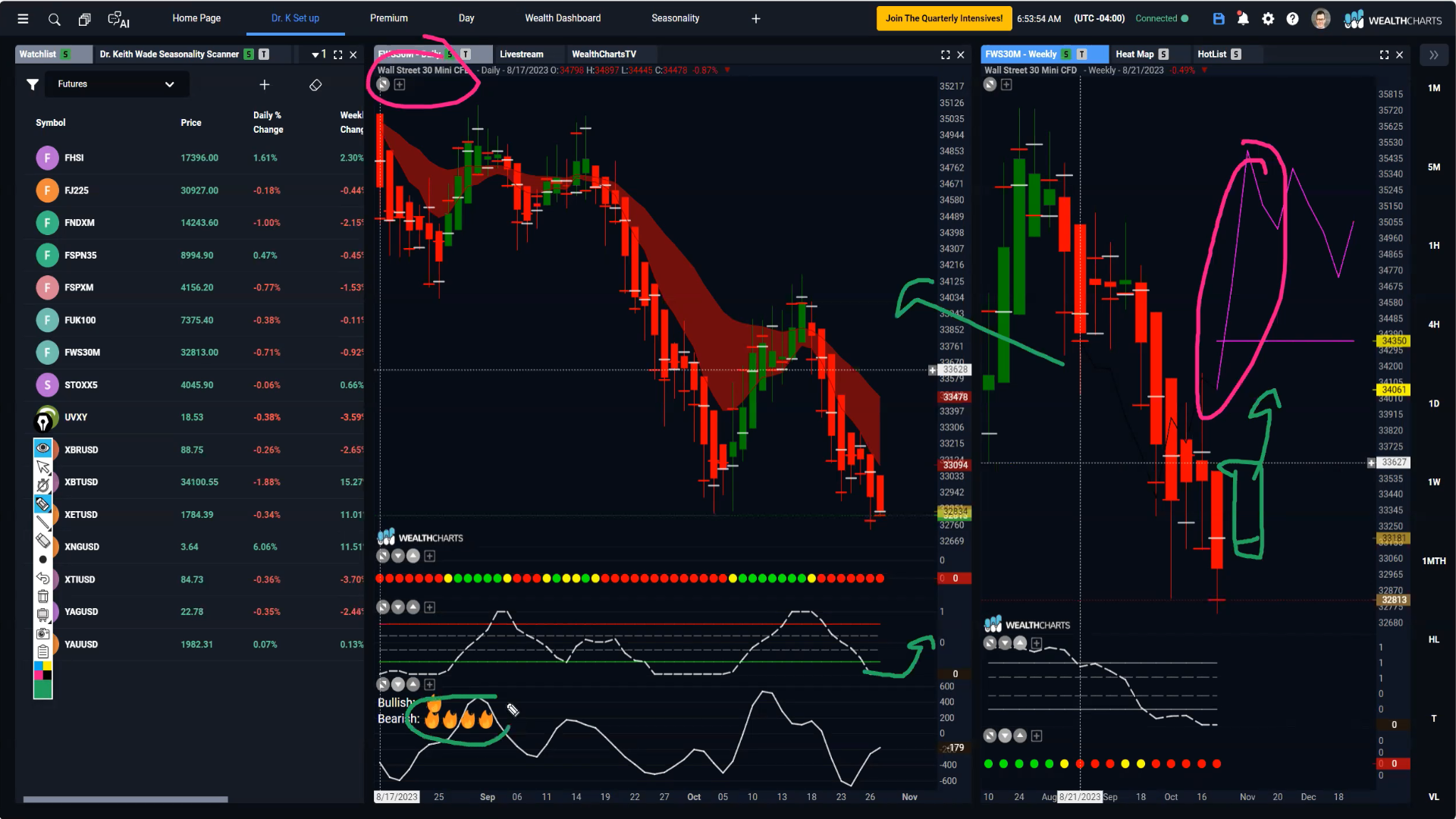Open the watchlist panel tab count dropdown
The height and width of the screenshot is (819, 1456).
pos(319,55)
